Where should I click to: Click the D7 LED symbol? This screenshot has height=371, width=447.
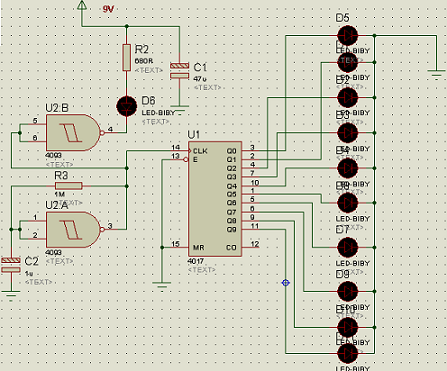click(x=348, y=247)
